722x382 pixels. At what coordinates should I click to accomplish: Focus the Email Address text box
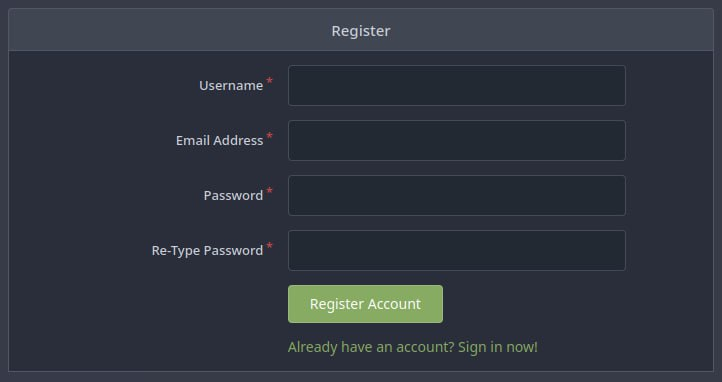[457, 140]
